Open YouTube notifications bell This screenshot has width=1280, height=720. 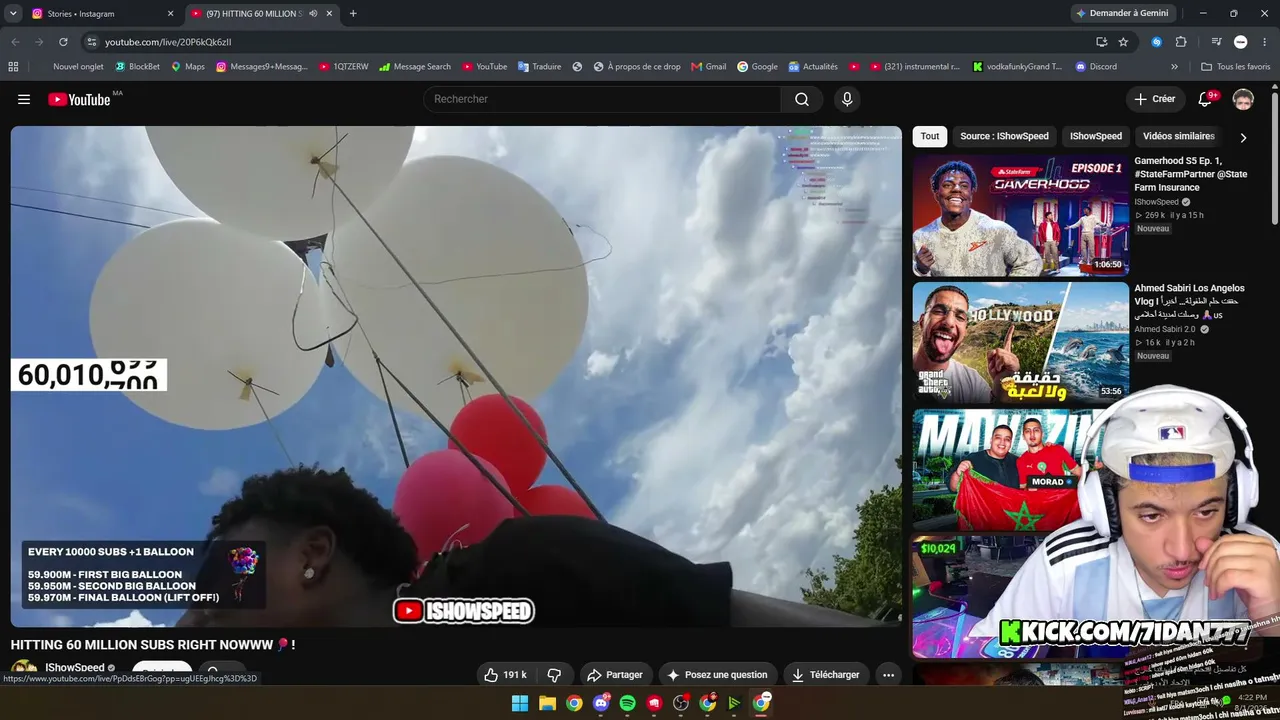tap(1205, 99)
